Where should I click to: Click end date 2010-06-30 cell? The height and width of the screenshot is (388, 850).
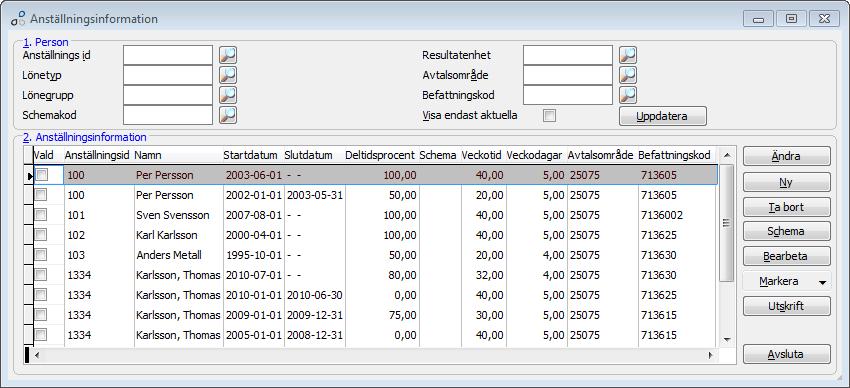314,295
